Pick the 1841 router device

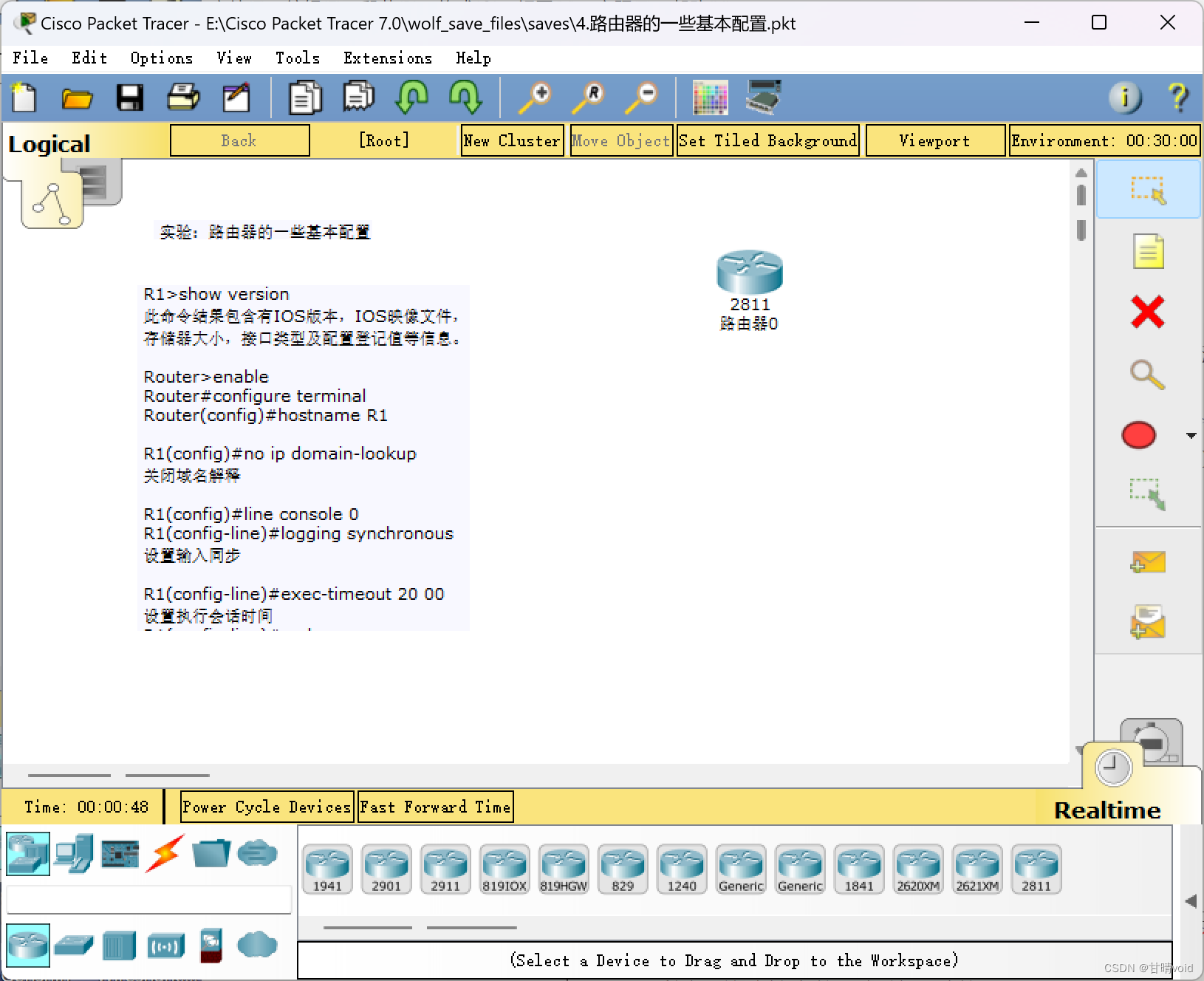point(859,869)
